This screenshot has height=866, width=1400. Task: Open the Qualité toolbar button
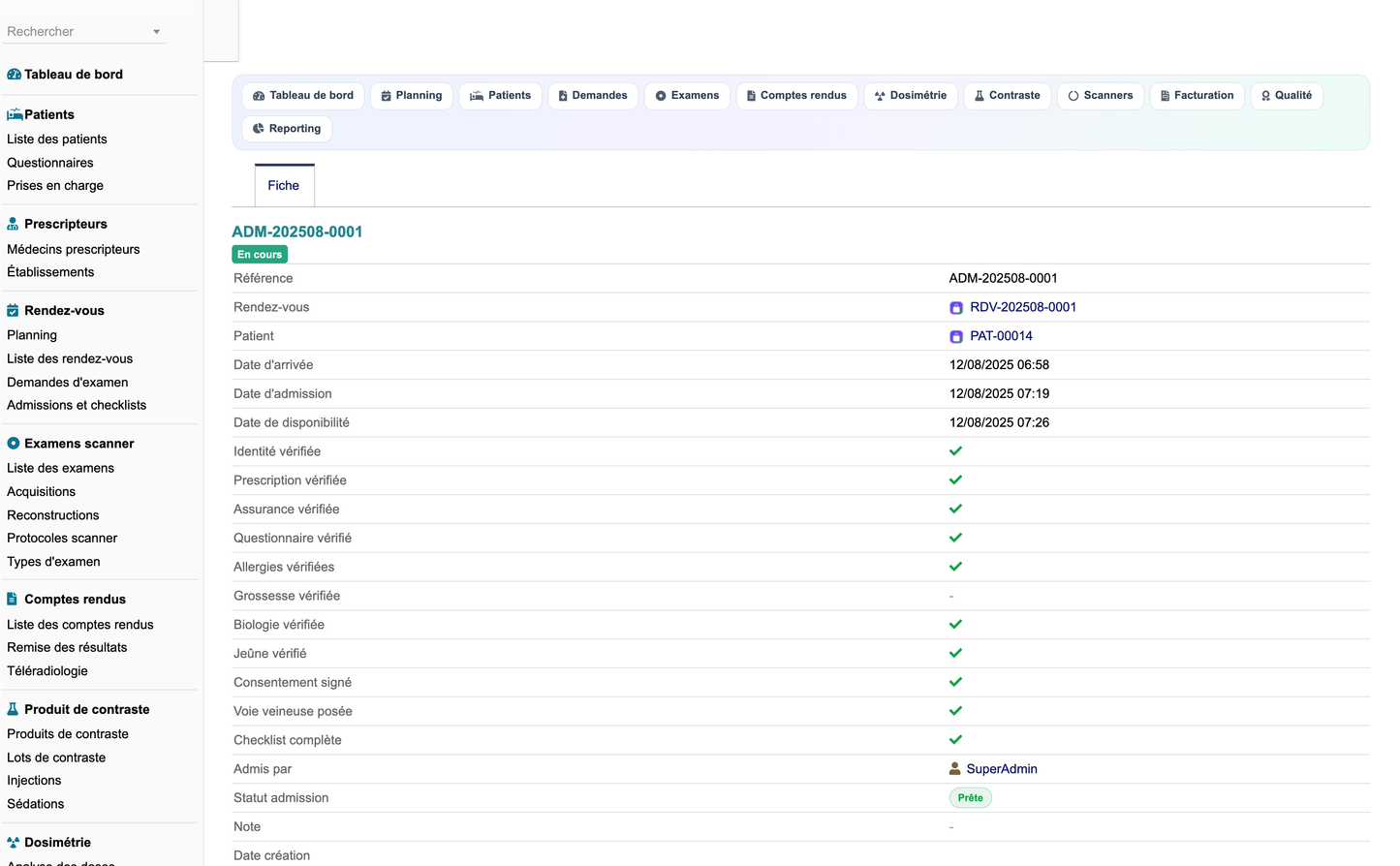click(x=1287, y=96)
